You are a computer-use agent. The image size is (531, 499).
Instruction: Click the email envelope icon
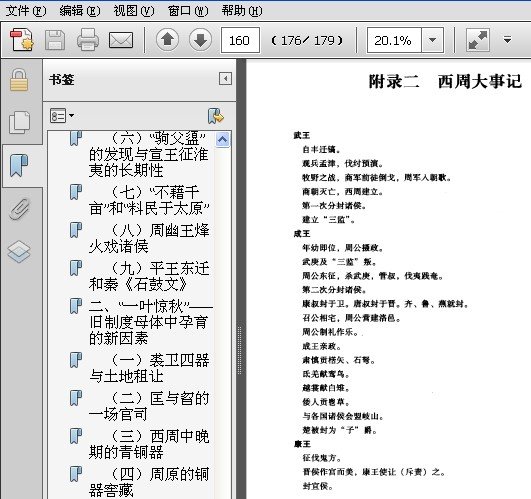[x=121, y=40]
